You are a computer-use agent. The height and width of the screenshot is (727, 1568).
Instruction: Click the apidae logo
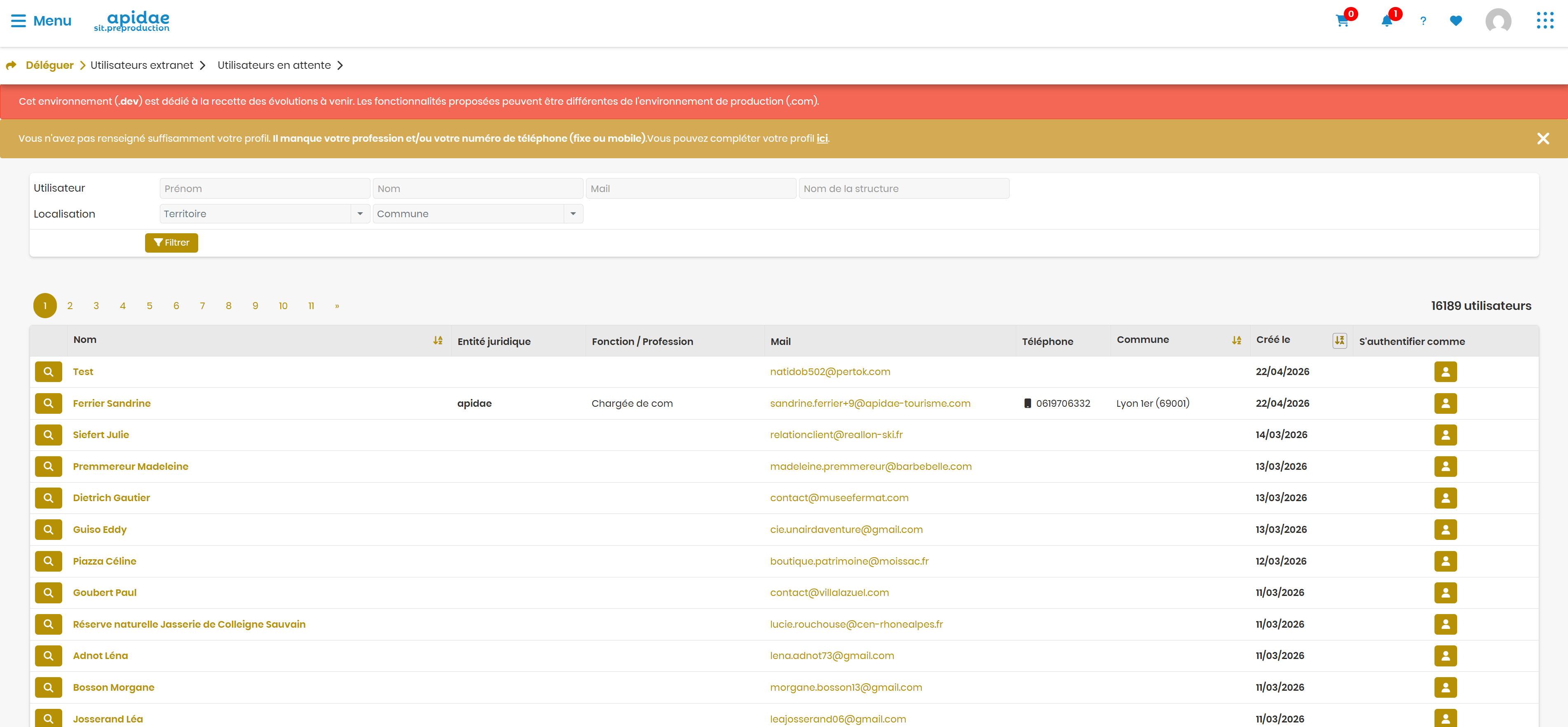[132, 21]
